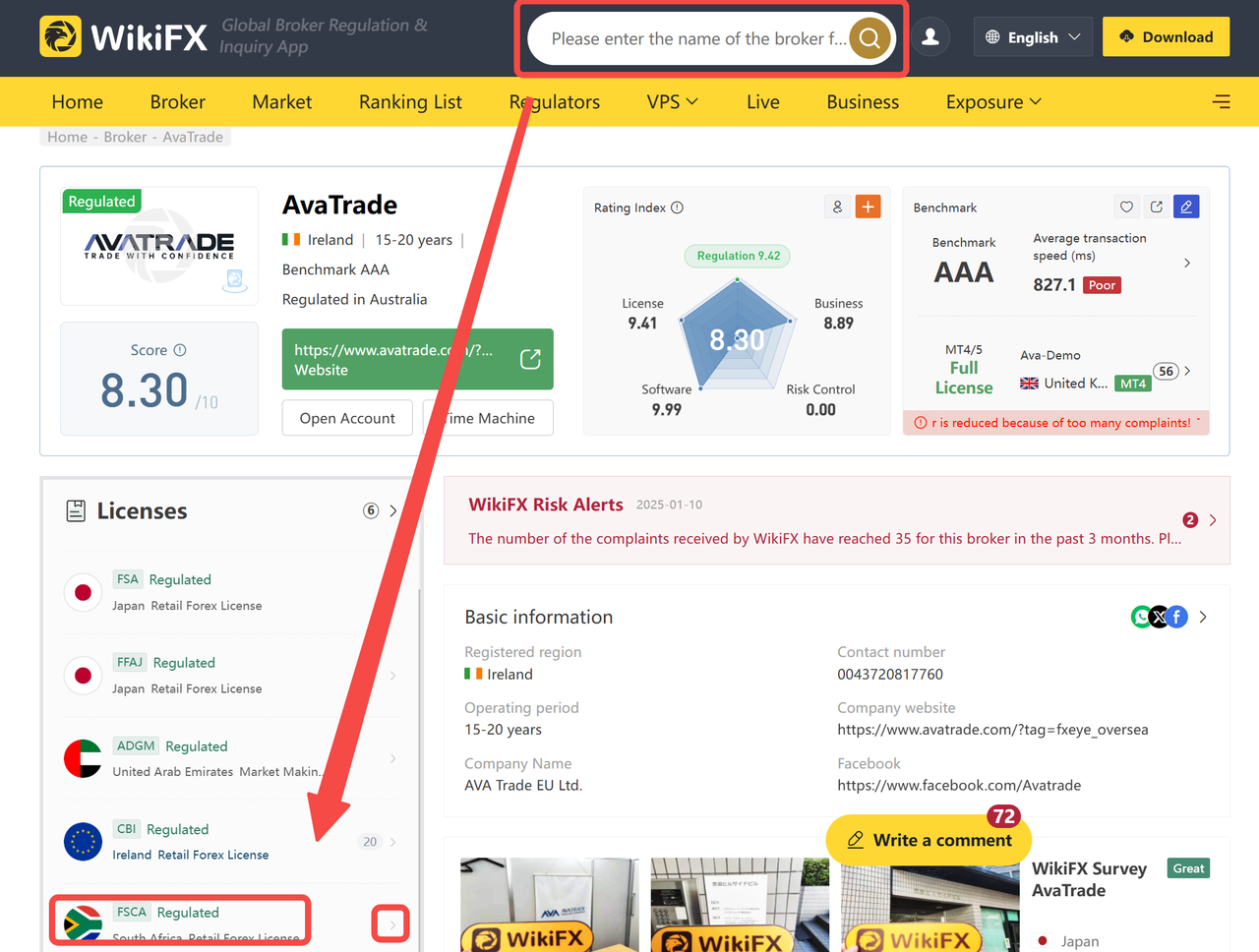Expand the WikiFX Risk Alerts chevron
Viewport: 1259px width, 952px height.
(1213, 520)
